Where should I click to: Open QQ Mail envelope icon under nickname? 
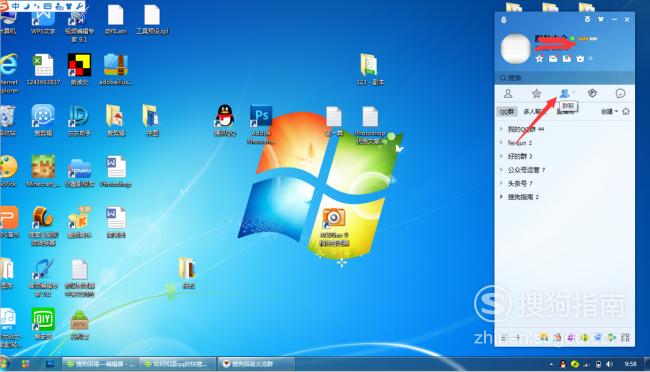[553, 59]
